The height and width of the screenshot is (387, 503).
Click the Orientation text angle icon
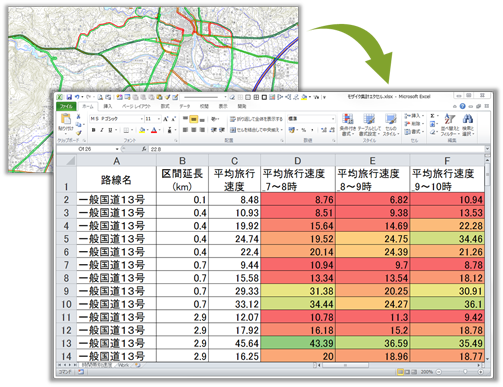pyautogui.click(x=214, y=119)
